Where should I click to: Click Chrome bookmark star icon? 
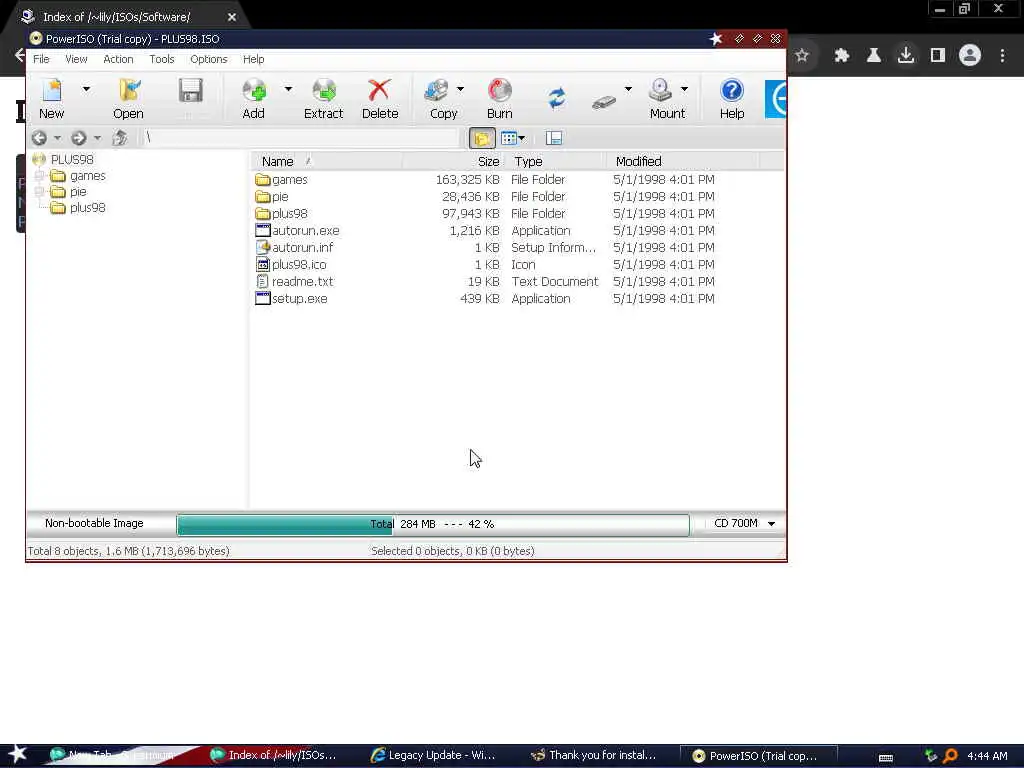[802, 56]
